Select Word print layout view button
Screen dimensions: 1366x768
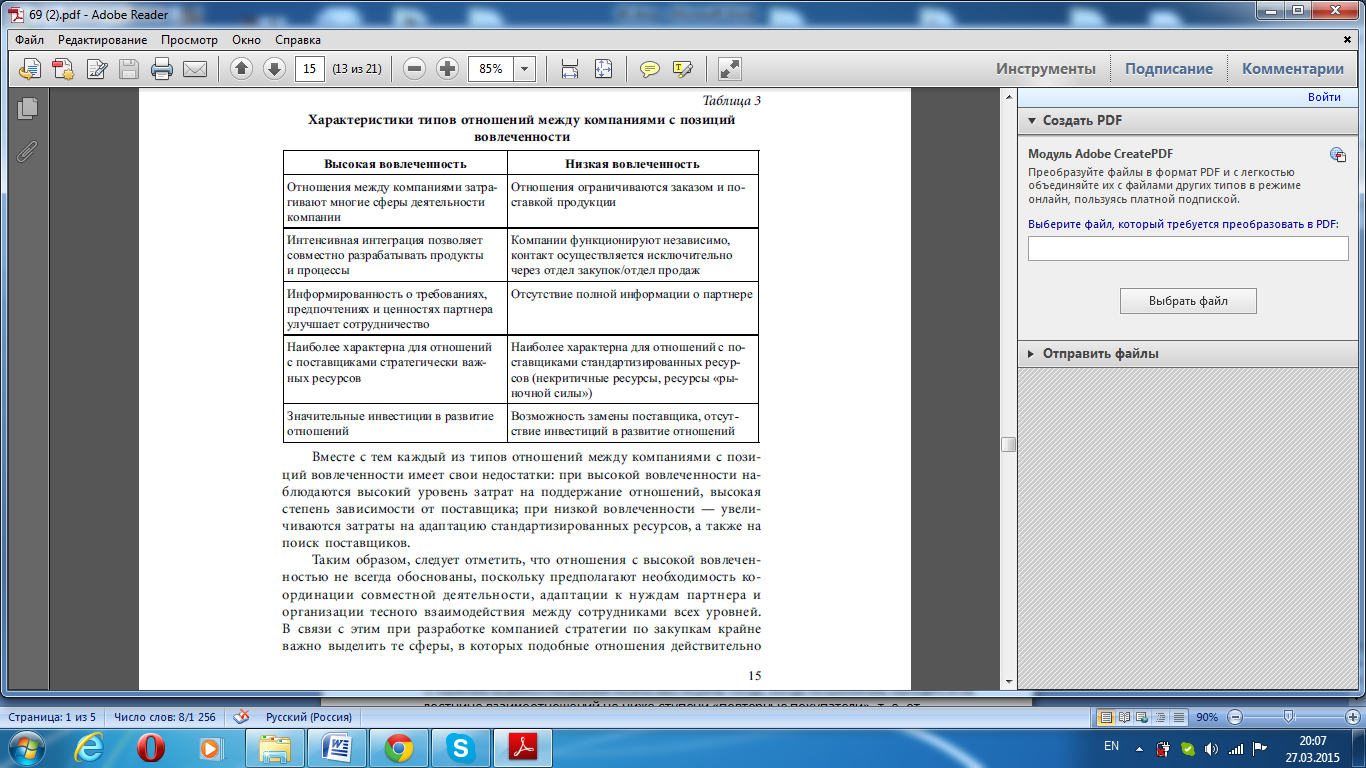[1105, 717]
